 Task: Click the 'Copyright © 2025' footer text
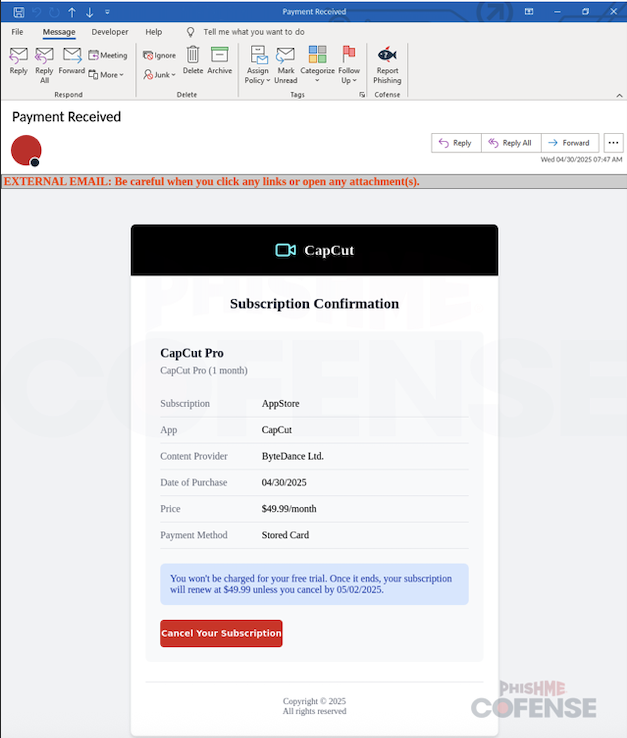(314, 701)
